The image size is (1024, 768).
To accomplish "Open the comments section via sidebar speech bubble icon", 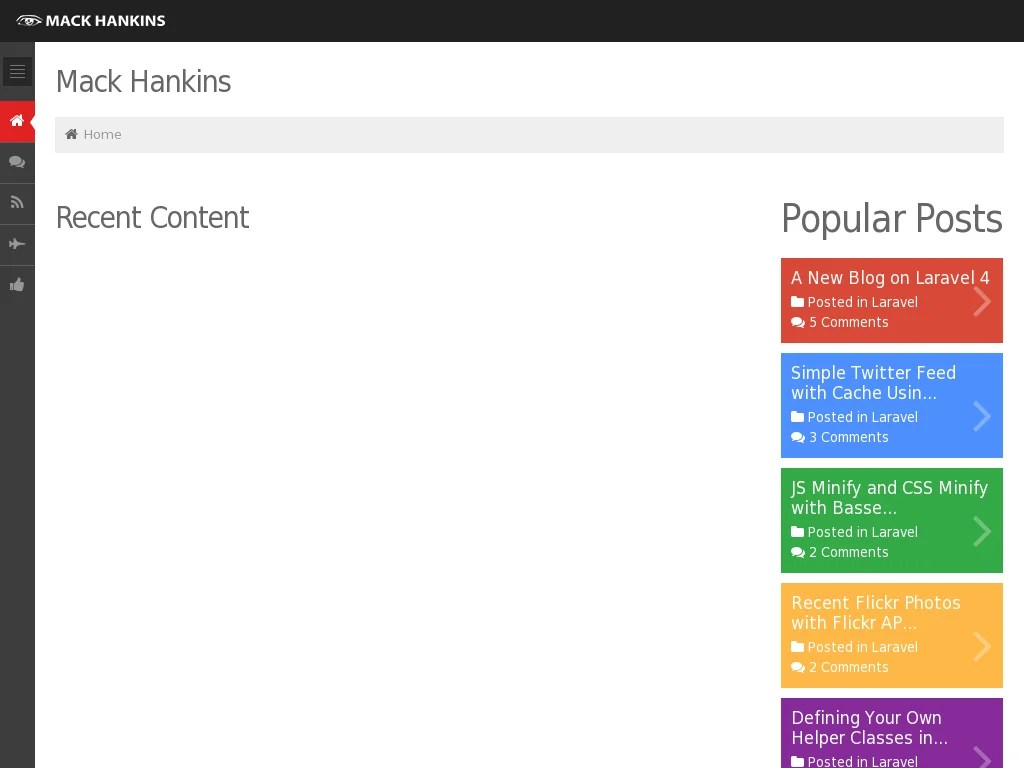I will [x=17, y=162].
